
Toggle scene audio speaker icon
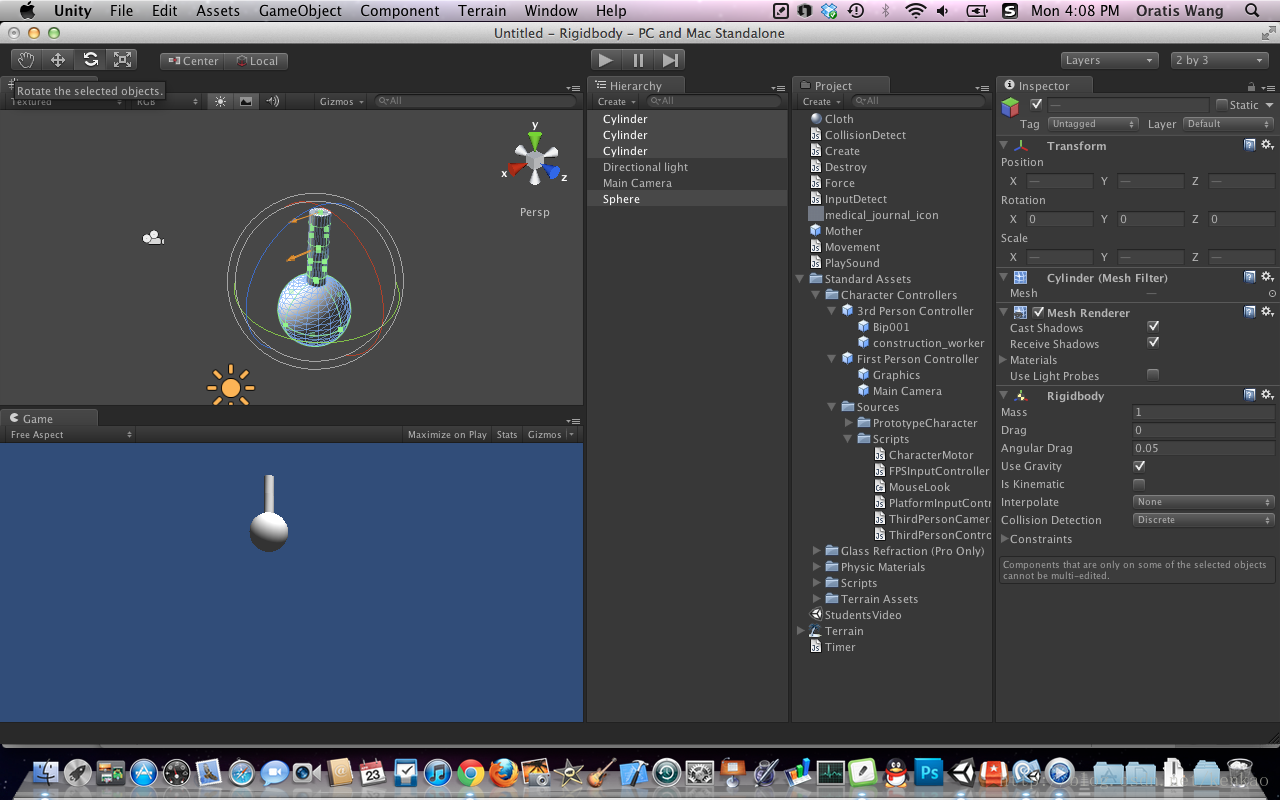[272, 101]
